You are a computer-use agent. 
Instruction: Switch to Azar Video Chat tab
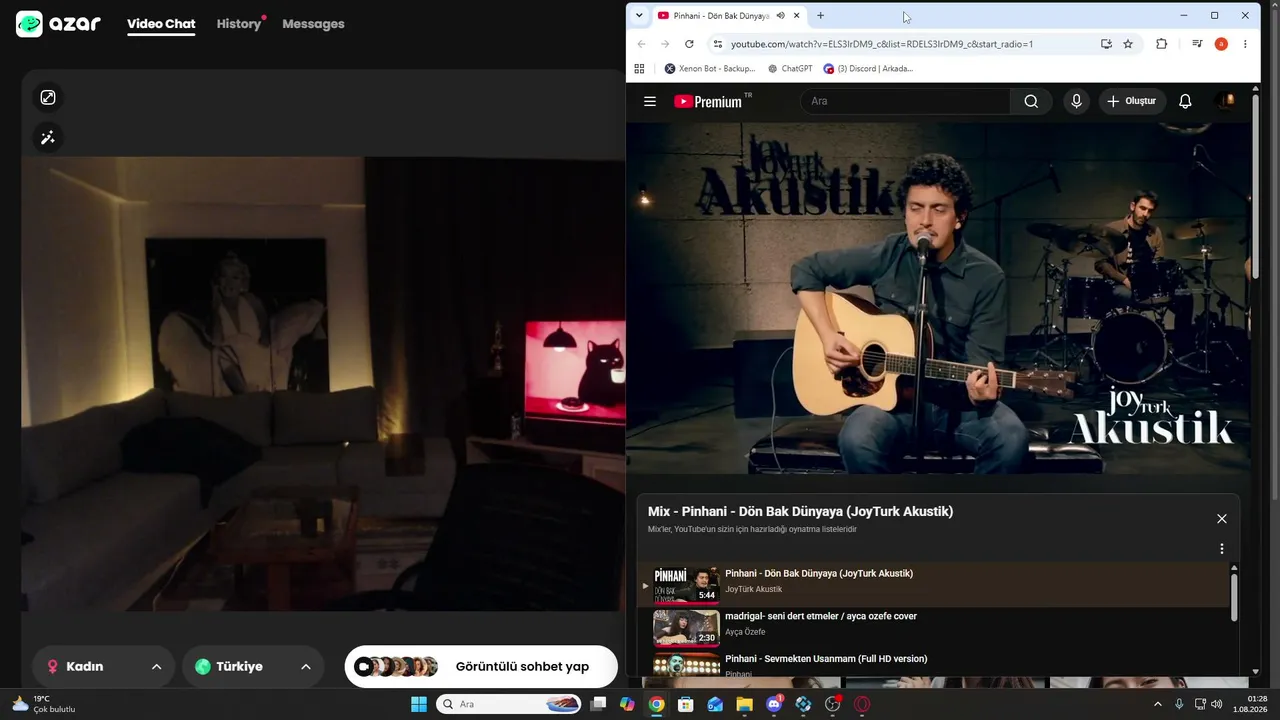pyautogui.click(x=161, y=24)
